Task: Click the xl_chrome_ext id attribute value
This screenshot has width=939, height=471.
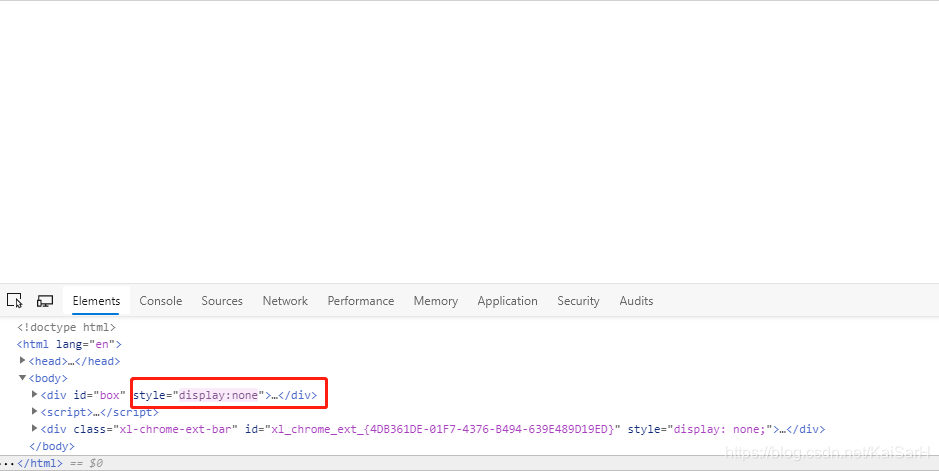Action: click(443, 429)
